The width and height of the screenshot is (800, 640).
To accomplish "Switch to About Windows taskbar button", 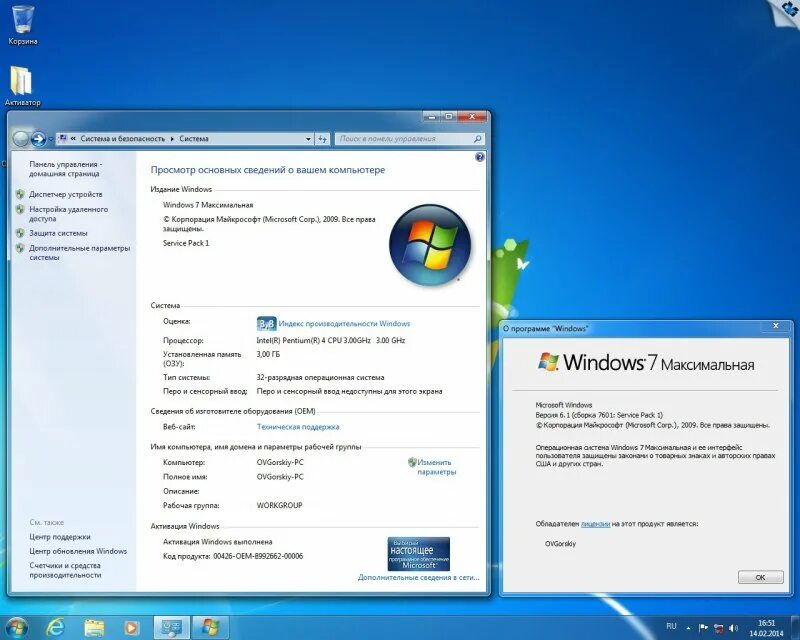I will pyautogui.click(x=211, y=627).
